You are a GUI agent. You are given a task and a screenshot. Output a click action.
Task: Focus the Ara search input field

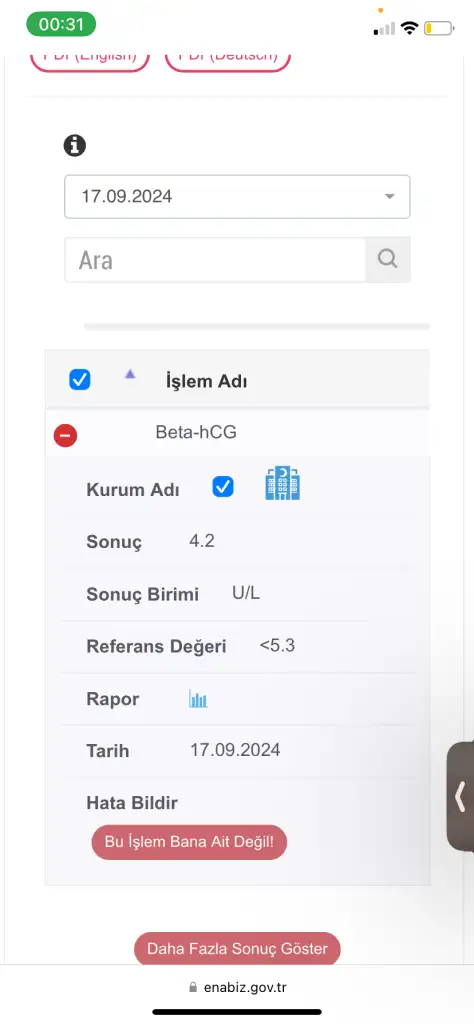(215, 259)
